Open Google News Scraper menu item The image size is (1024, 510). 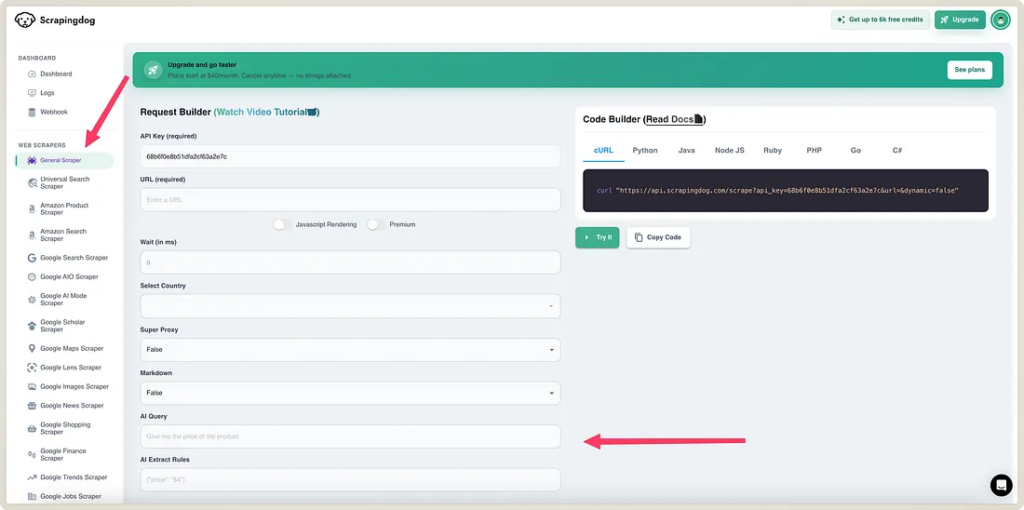(x=64, y=406)
